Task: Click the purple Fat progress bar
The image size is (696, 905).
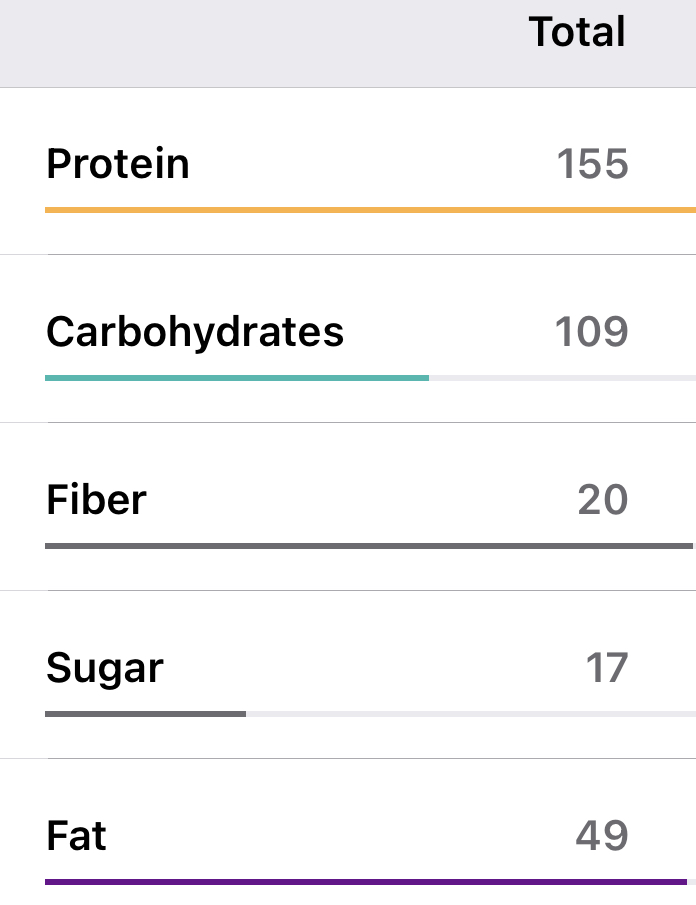Action: click(x=366, y=882)
